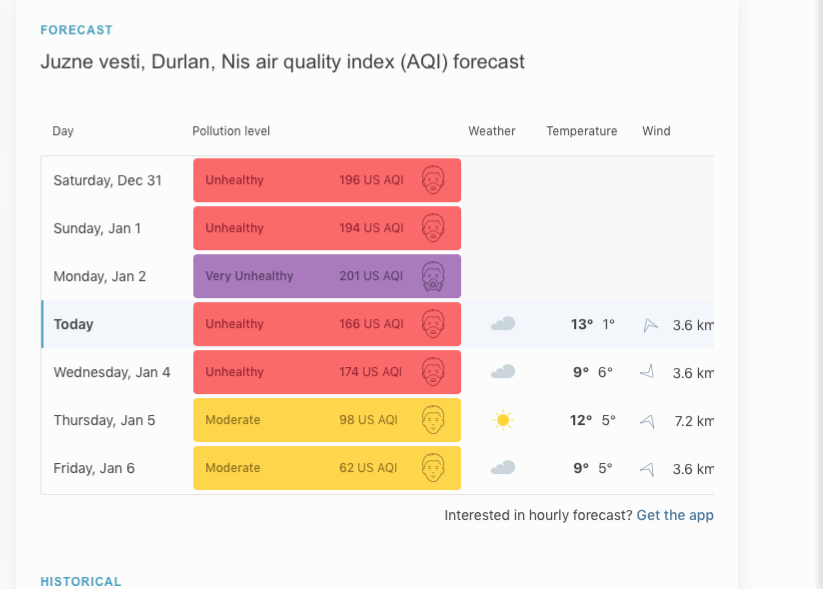823x589 pixels.
Task: Click the Wind column header
Action: pos(656,131)
